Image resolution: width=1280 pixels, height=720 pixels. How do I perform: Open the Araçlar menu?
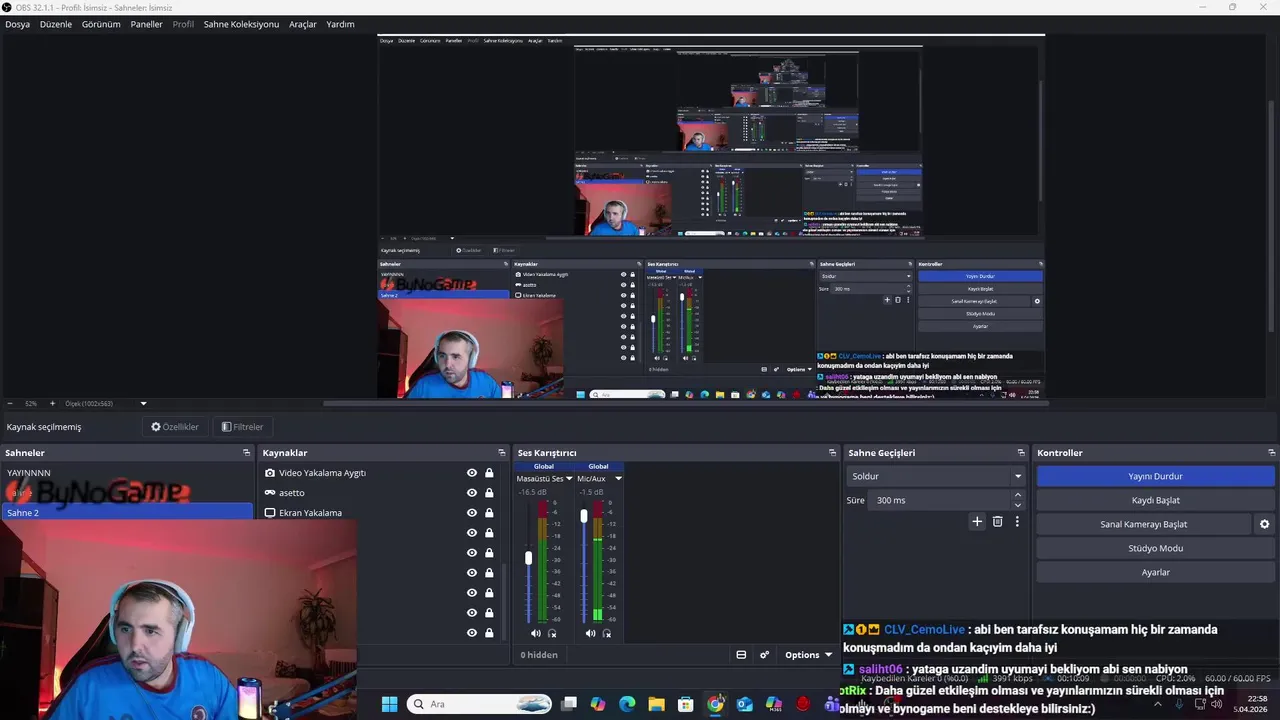[x=303, y=24]
